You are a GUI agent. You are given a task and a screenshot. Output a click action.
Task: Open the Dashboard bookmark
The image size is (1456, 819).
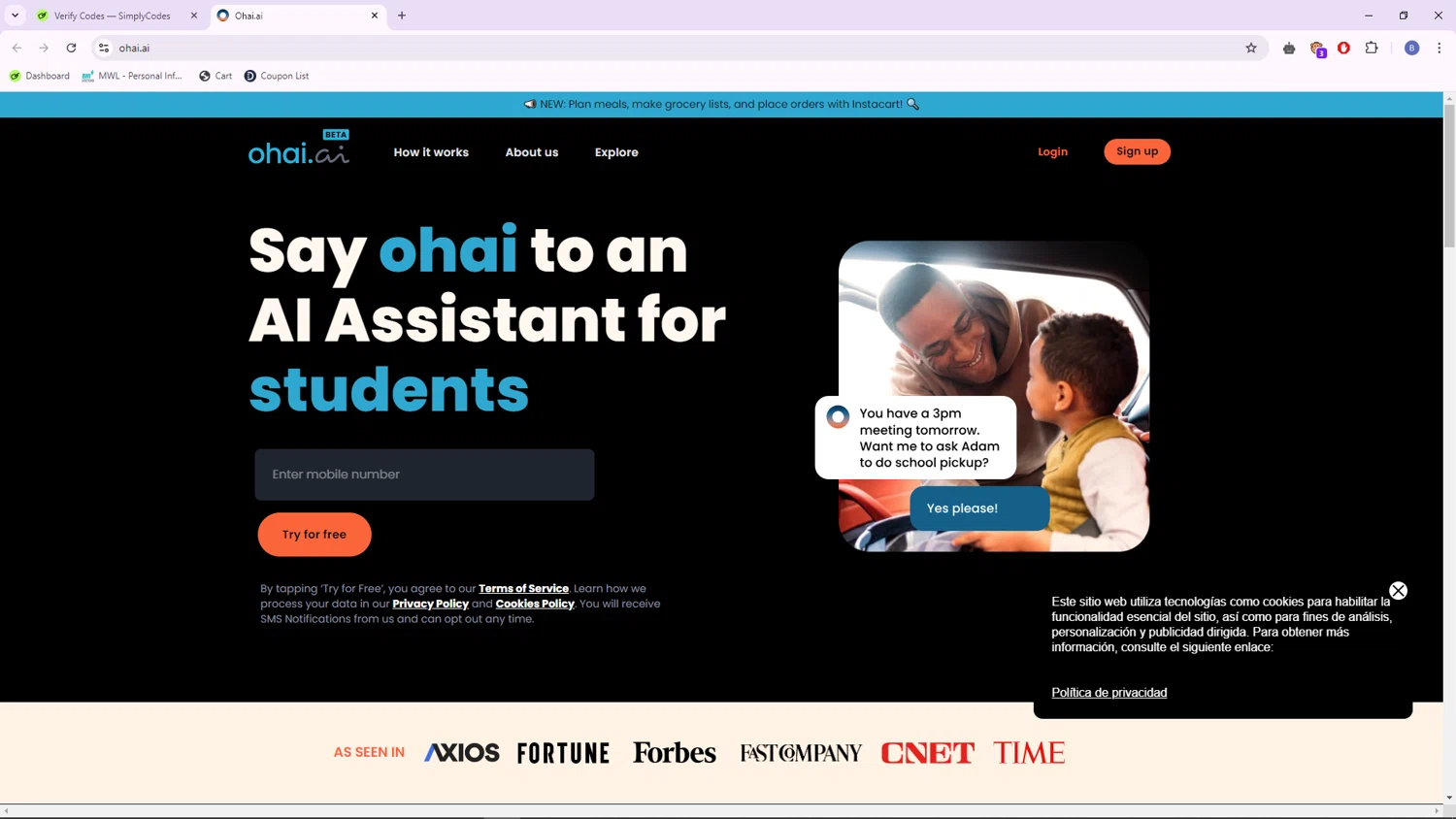coord(40,76)
